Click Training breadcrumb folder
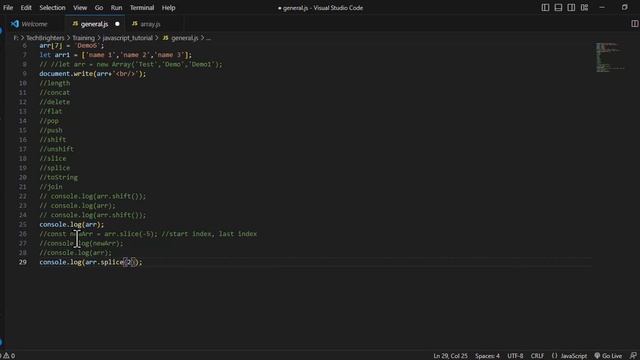This screenshot has width=640, height=360. pyautogui.click(x=83, y=38)
